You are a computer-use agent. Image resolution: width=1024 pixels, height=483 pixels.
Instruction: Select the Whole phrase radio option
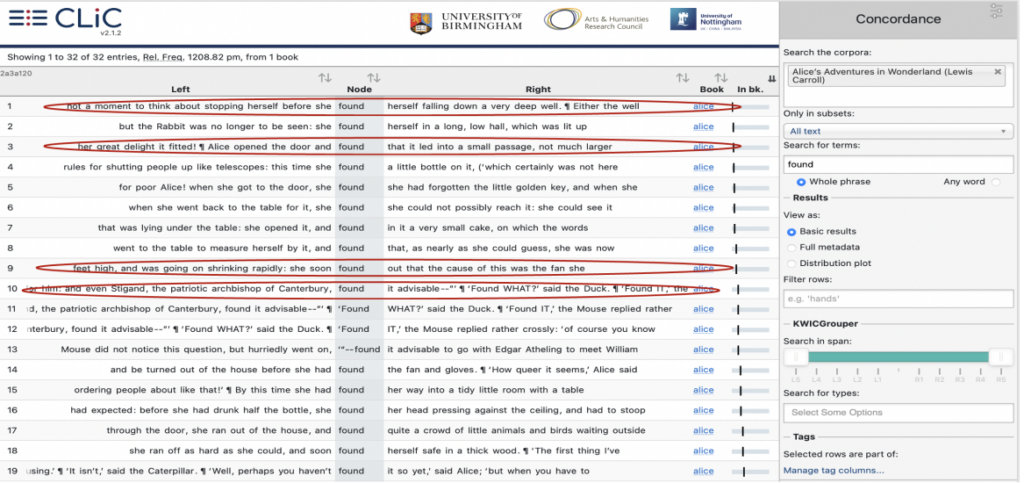coord(802,181)
